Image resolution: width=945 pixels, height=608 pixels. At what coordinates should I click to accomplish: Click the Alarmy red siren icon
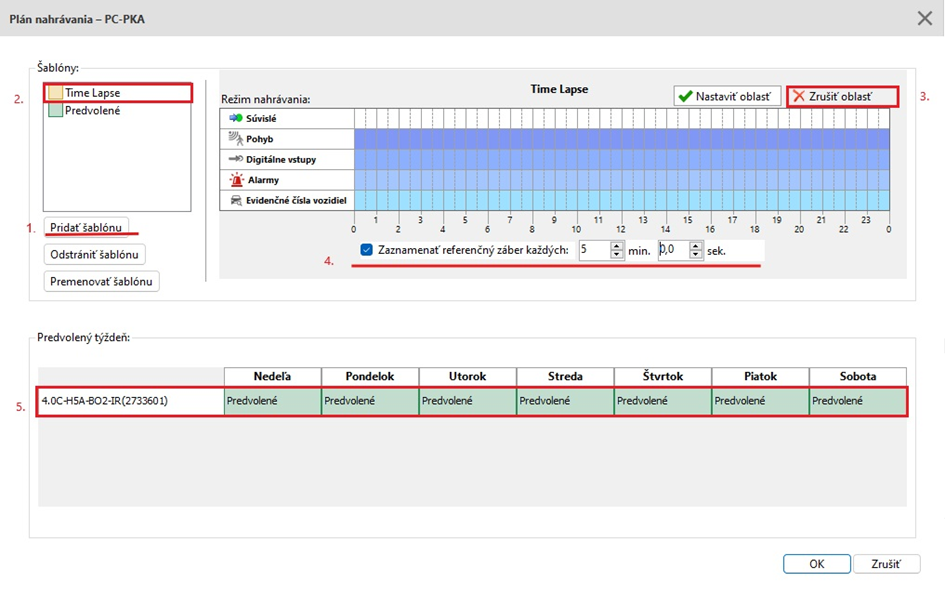point(237,180)
